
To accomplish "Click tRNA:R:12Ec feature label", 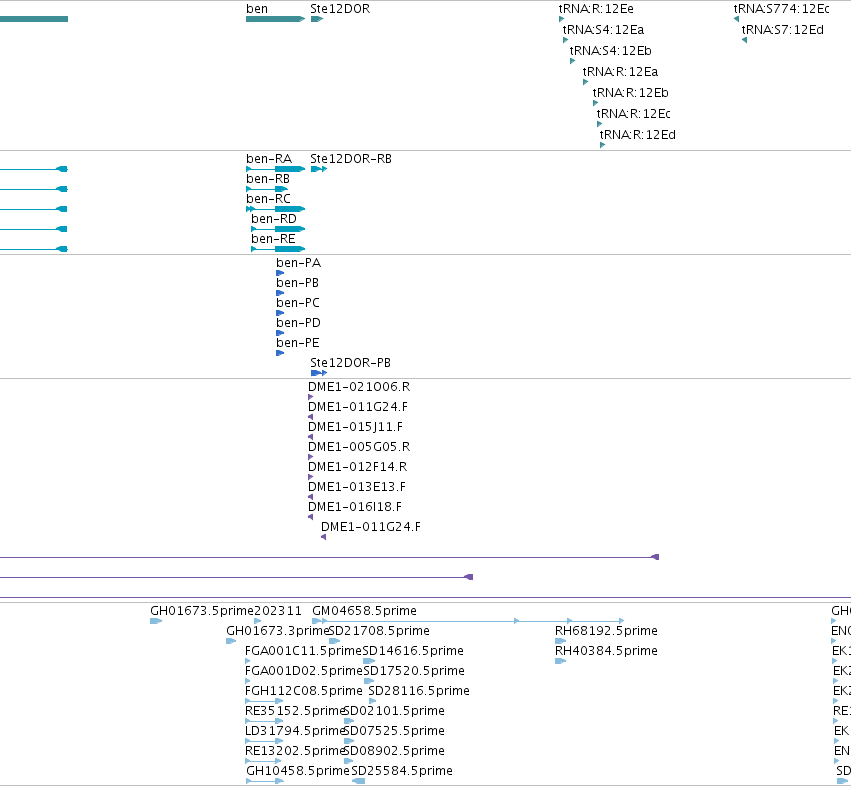I will 633,114.
